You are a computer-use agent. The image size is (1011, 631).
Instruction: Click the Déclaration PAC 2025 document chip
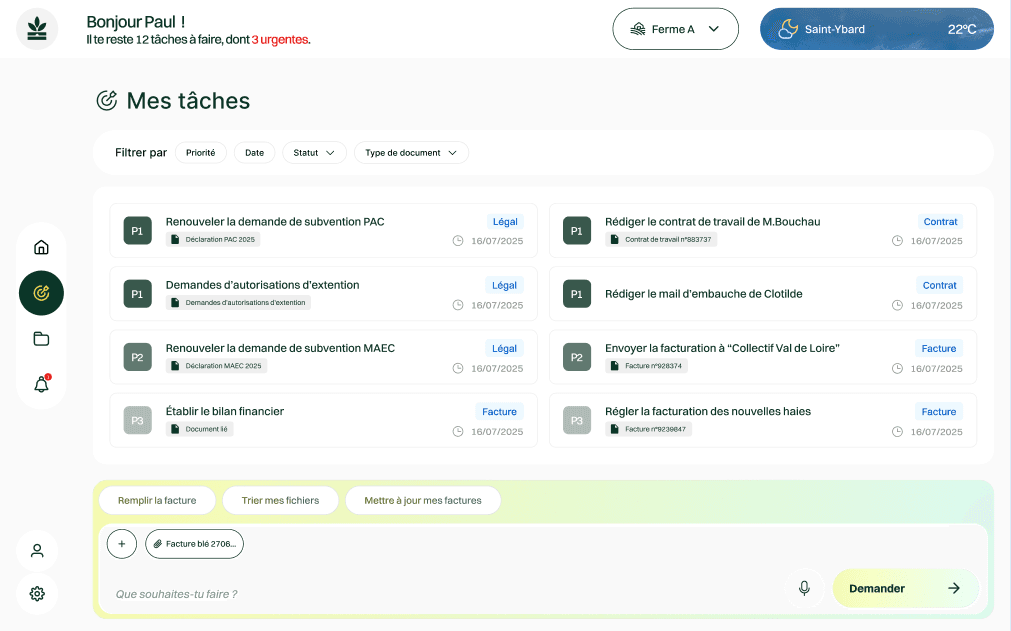(213, 239)
